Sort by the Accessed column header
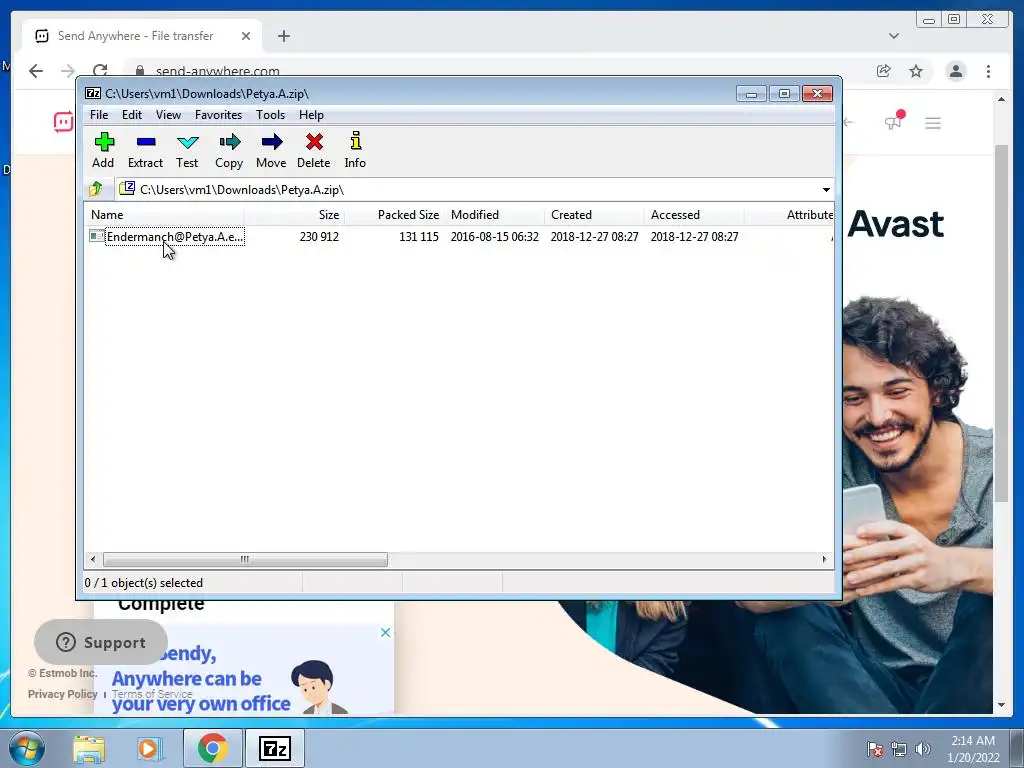Screen dimensions: 1024x768 (694, 215)
